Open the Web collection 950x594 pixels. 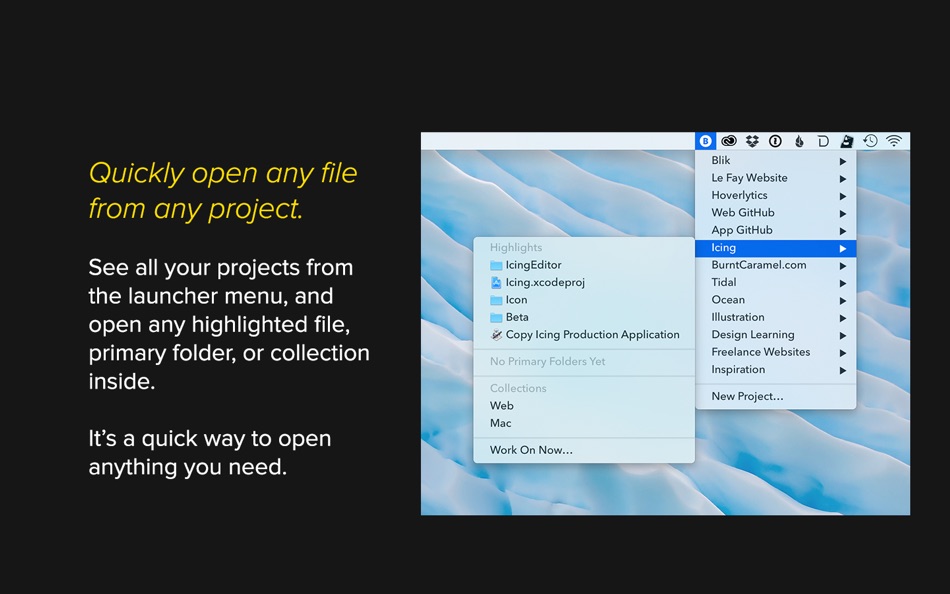584,405
